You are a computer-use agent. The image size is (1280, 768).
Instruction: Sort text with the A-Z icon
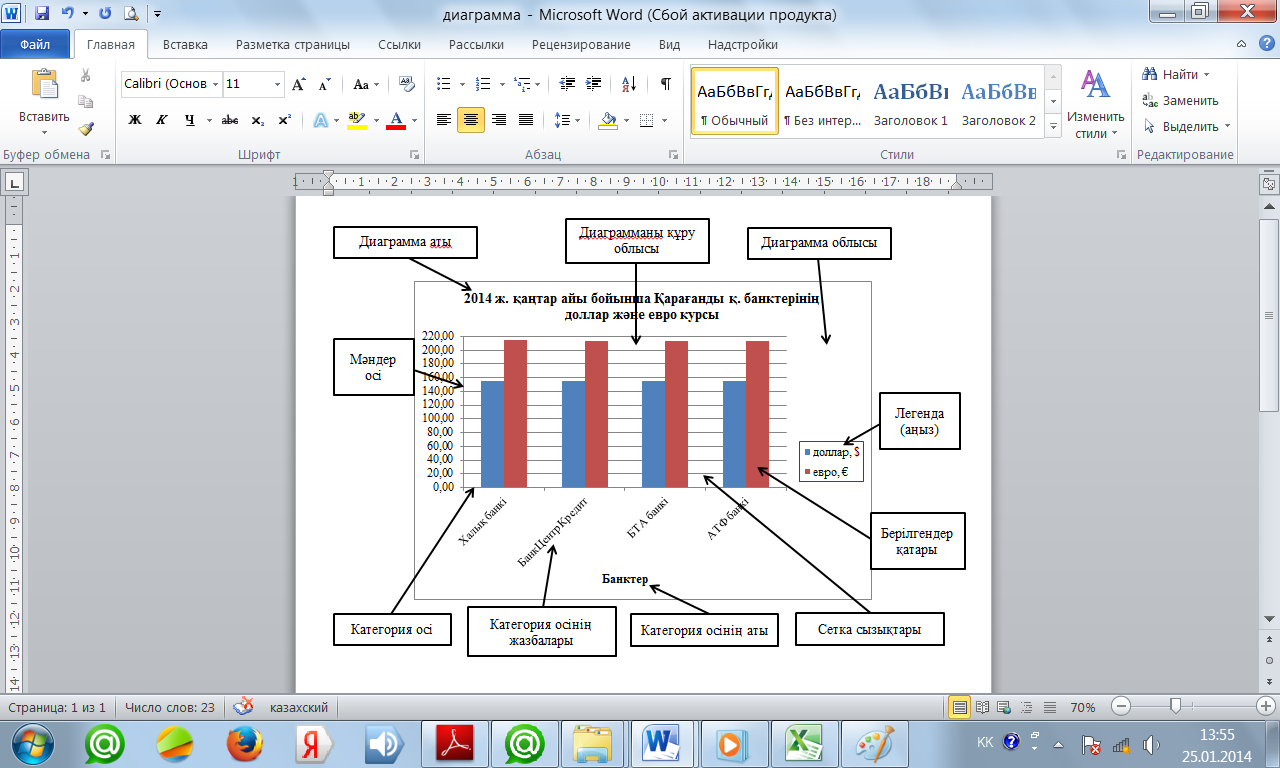(629, 84)
